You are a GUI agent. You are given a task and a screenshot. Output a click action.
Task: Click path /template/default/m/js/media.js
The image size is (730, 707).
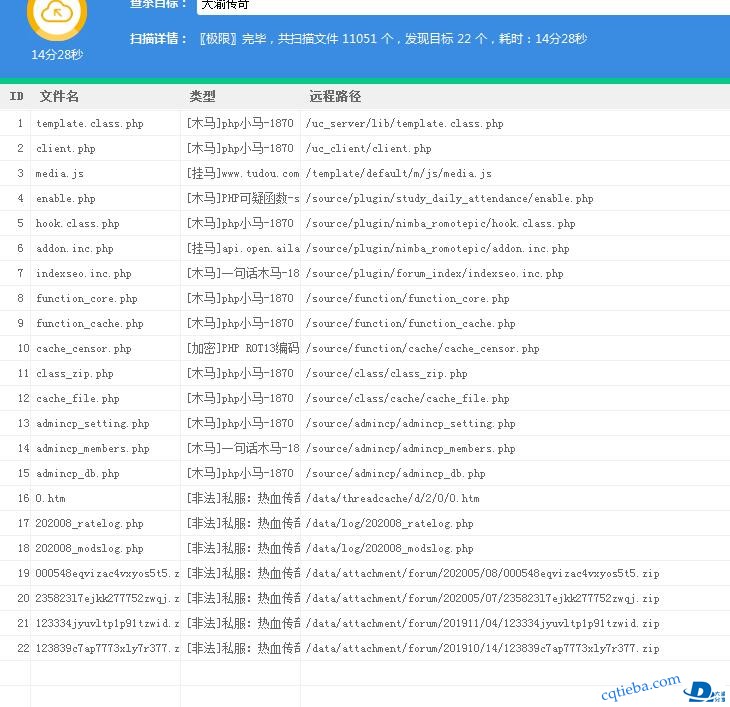point(399,174)
